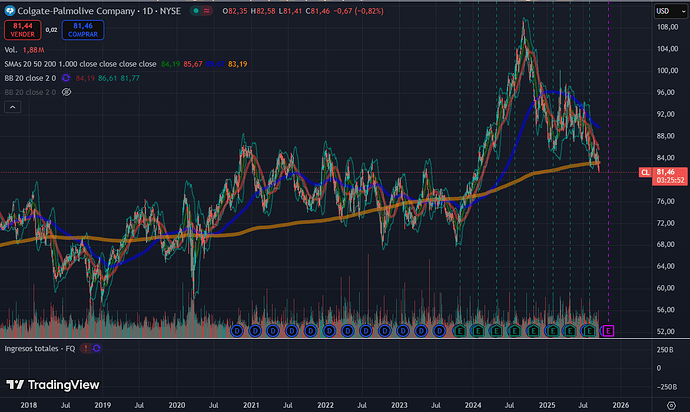Screen dimensions: 690x412
Task: Click the purple upcoming earnings E marker
Action: (608, 330)
